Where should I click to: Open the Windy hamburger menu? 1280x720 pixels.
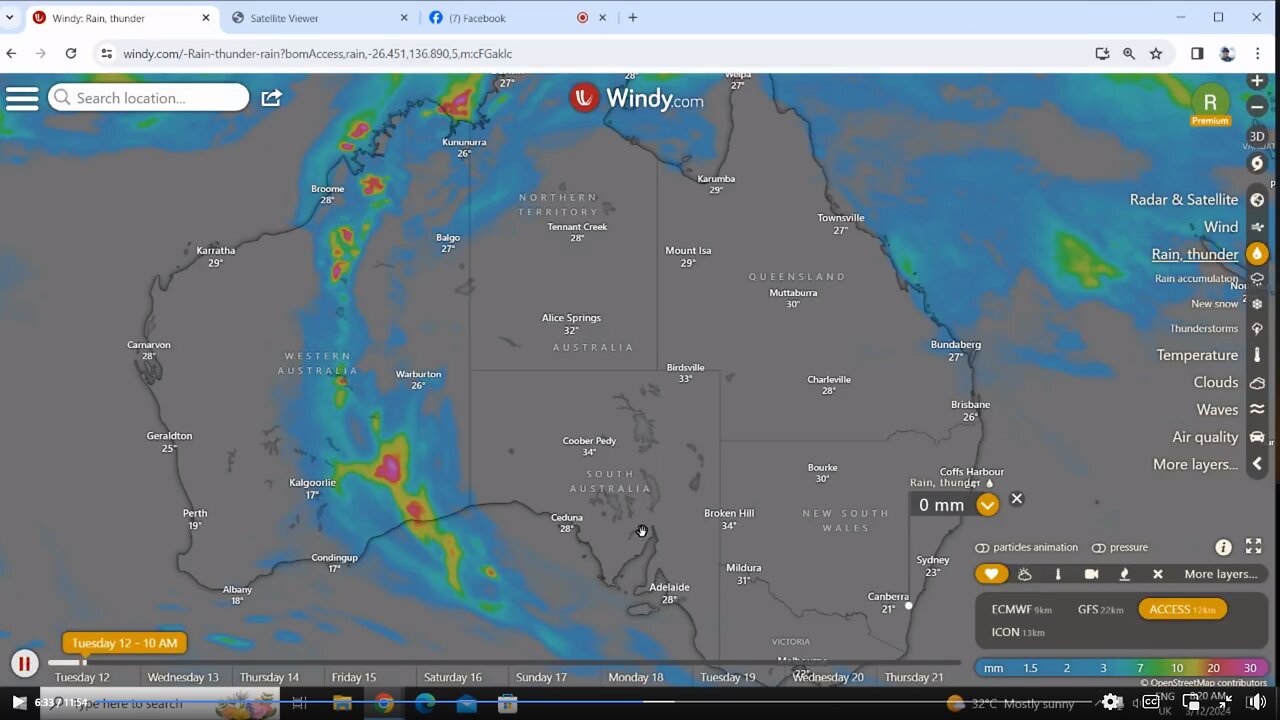[21, 98]
